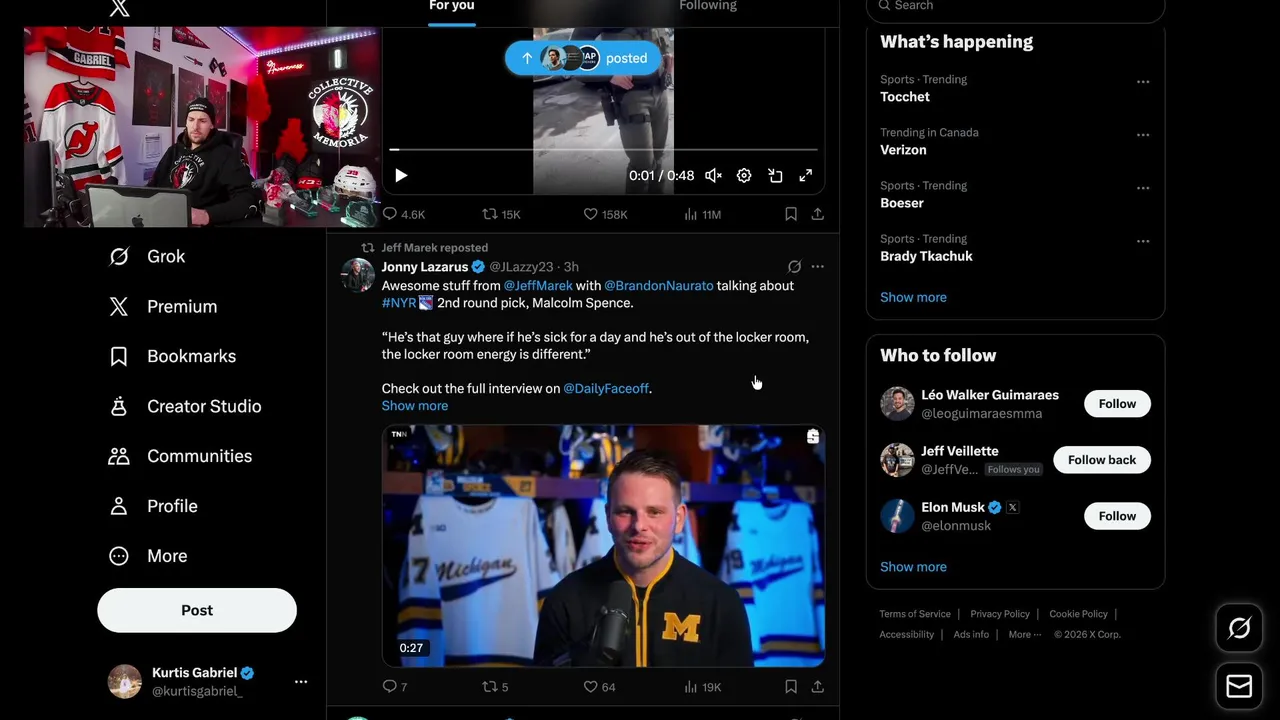Image resolution: width=1280 pixels, height=720 pixels.
Task: Follow Elon Musk
Action: pyautogui.click(x=1117, y=516)
